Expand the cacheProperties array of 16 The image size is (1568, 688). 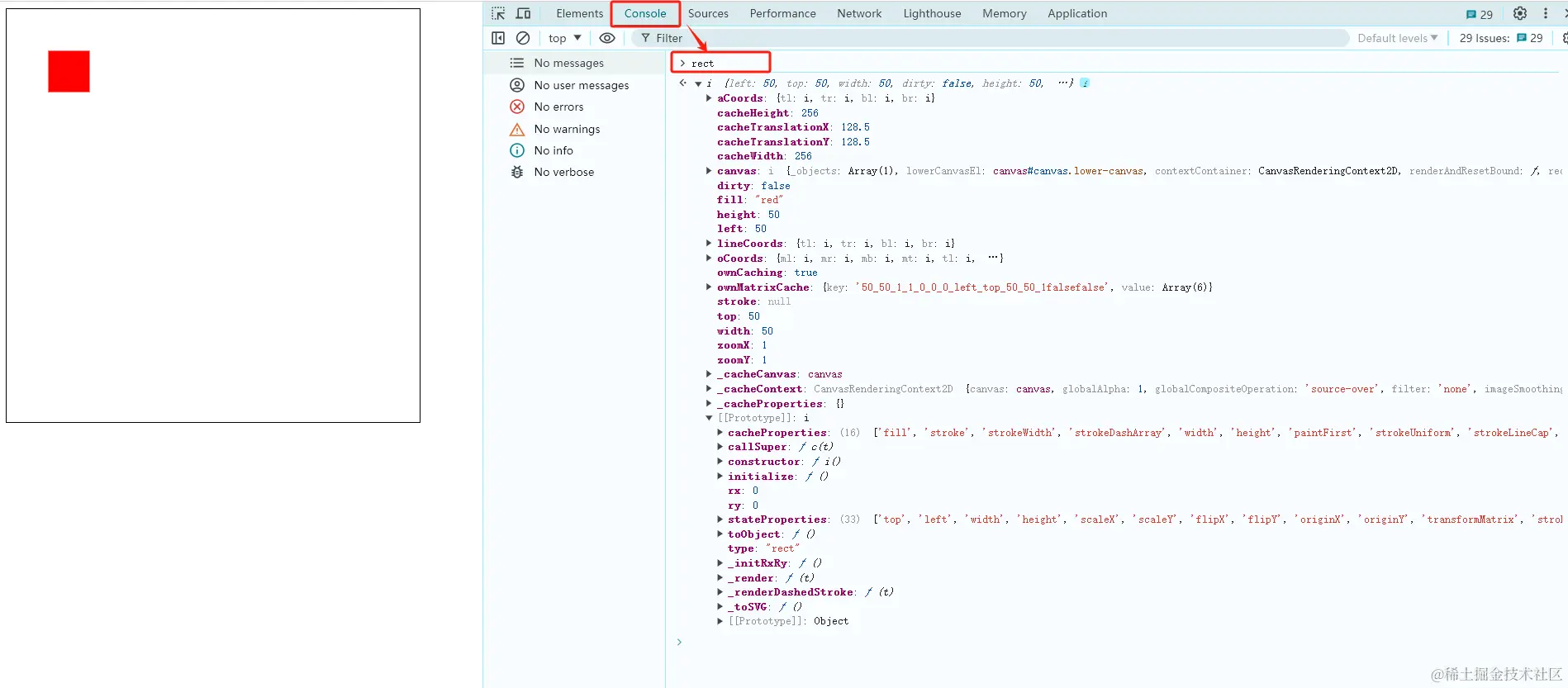[720, 433]
